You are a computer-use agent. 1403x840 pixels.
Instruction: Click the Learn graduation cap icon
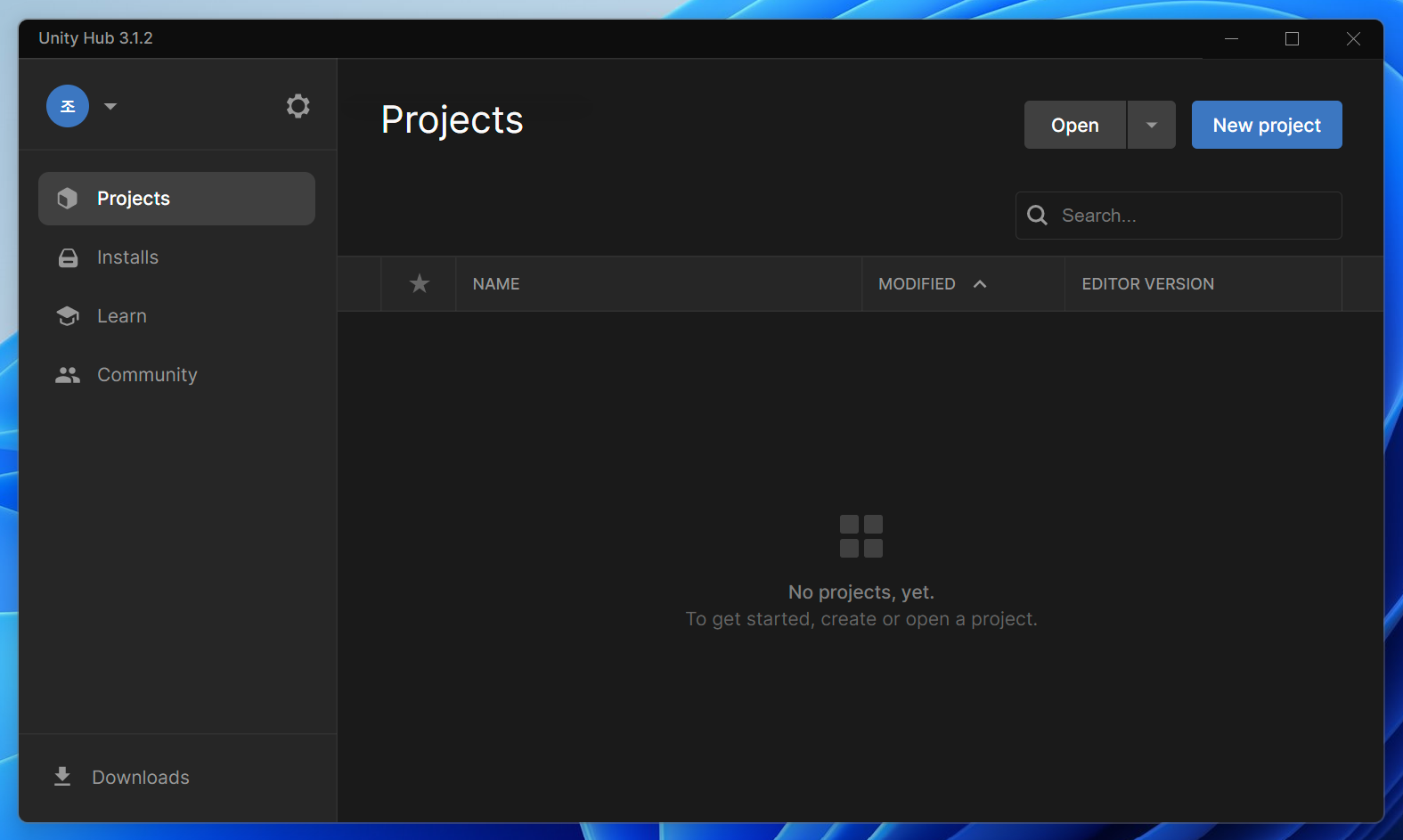(68, 316)
